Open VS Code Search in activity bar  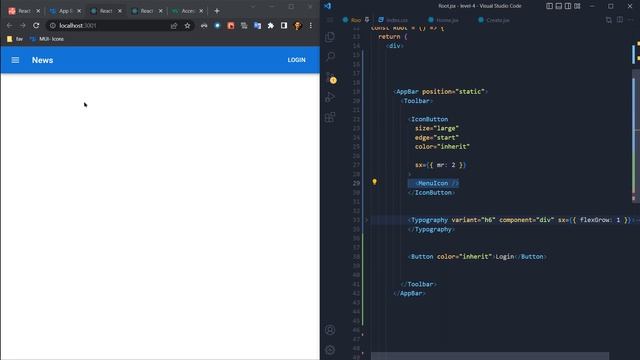coord(330,56)
